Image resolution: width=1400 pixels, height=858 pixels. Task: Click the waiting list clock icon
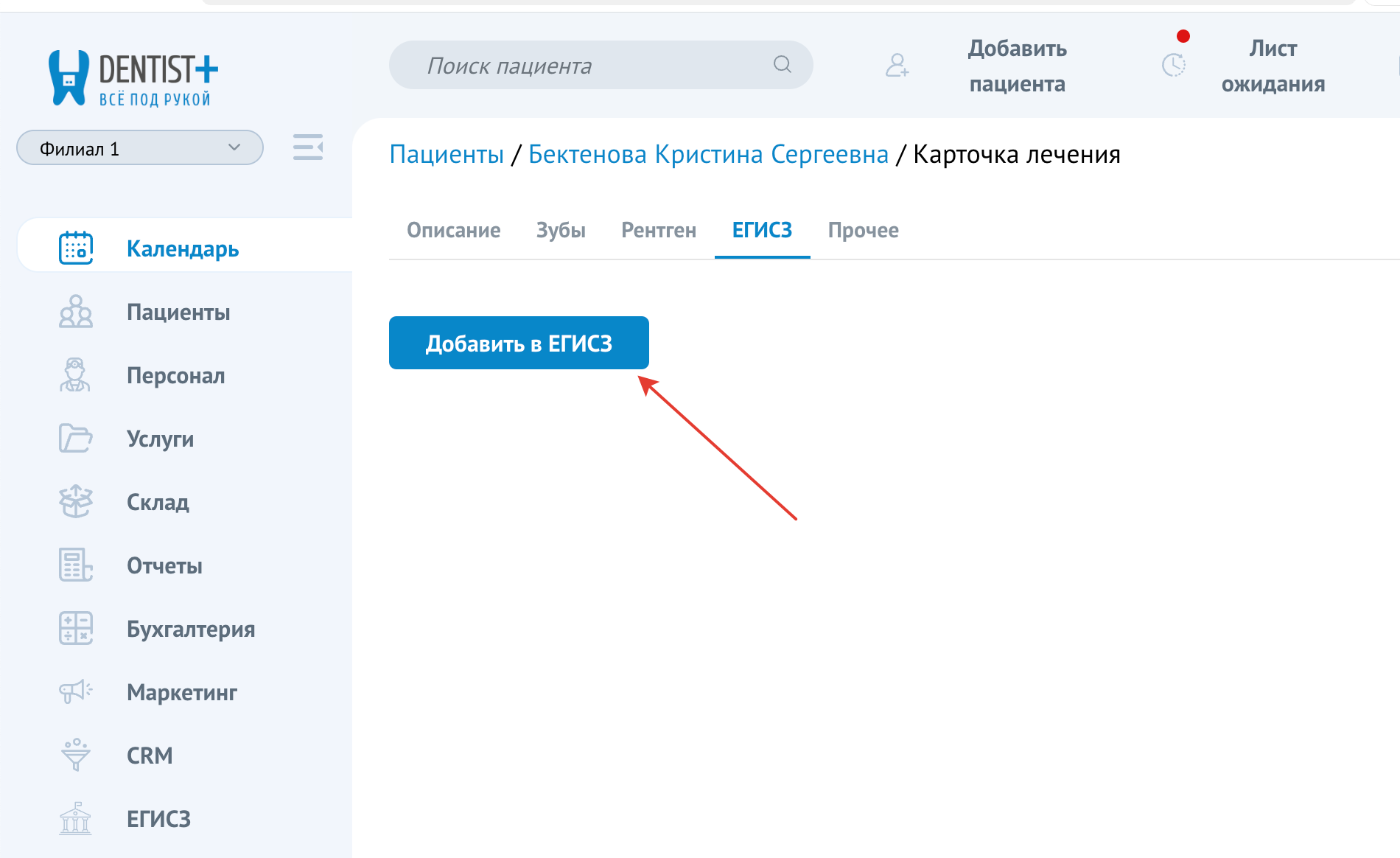point(1174,66)
